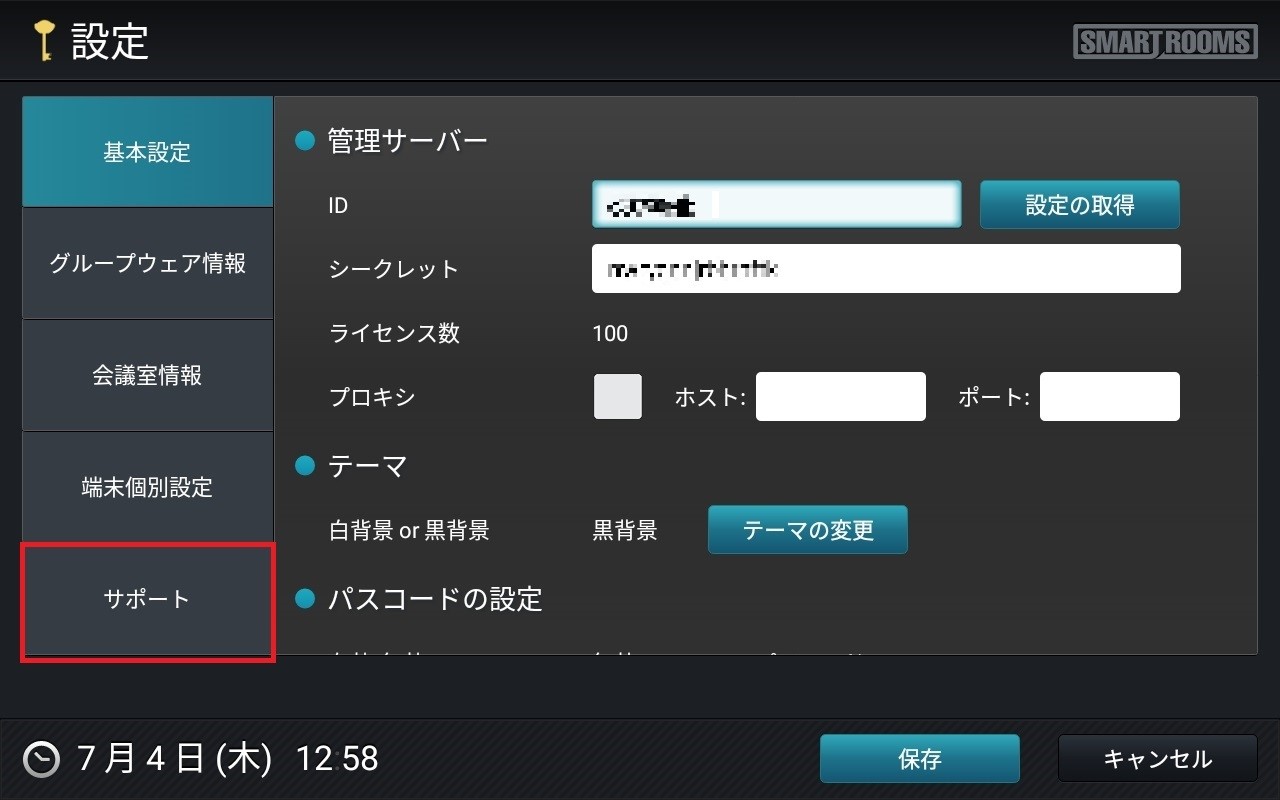Screen dimensions: 1280x800
Task: Cancel changes with the キャンセル button
Action: tap(1157, 759)
